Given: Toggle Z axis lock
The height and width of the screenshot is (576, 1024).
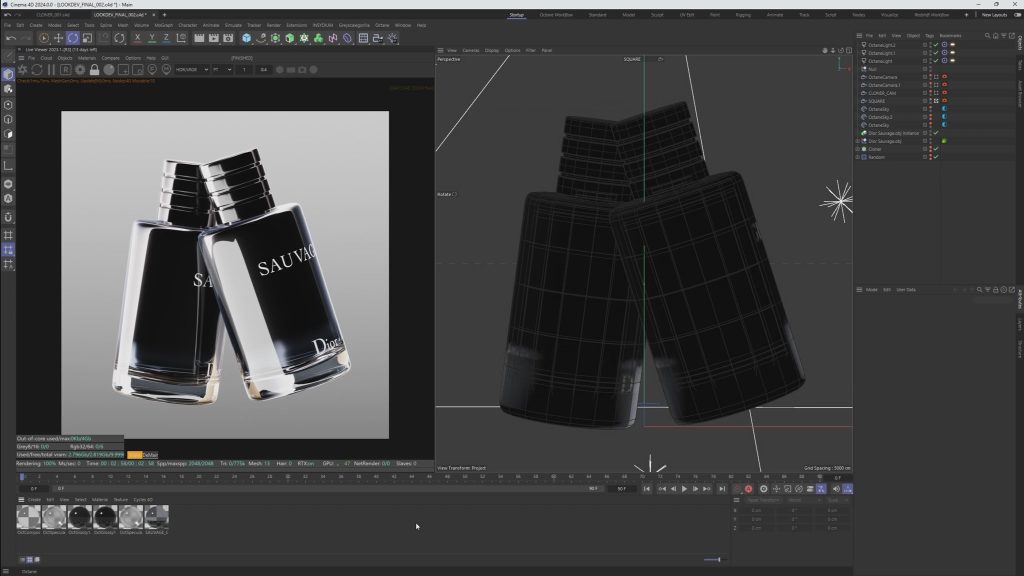Looking at the screenshot, I should point(166,39).
